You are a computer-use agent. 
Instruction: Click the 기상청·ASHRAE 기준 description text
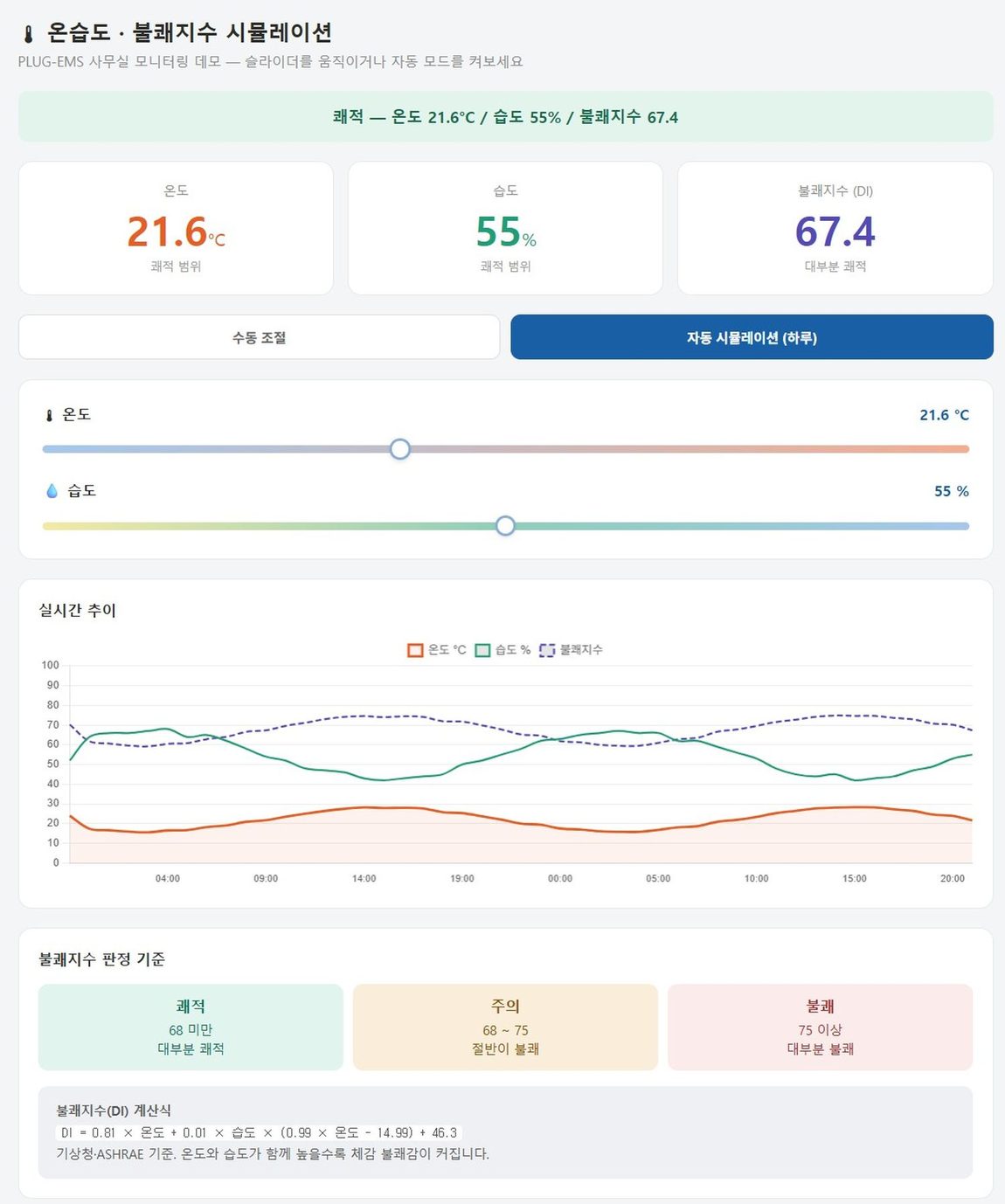(x=273, y=1153)
